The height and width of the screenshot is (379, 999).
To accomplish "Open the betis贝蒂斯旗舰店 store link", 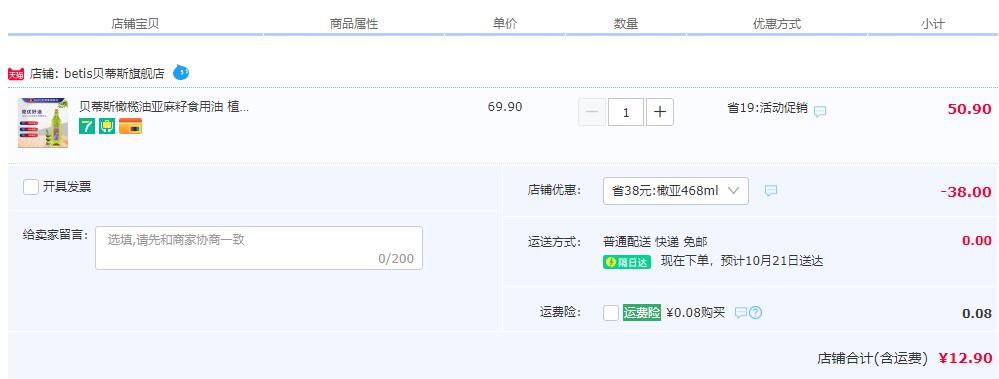I will [x=114, y=74].
